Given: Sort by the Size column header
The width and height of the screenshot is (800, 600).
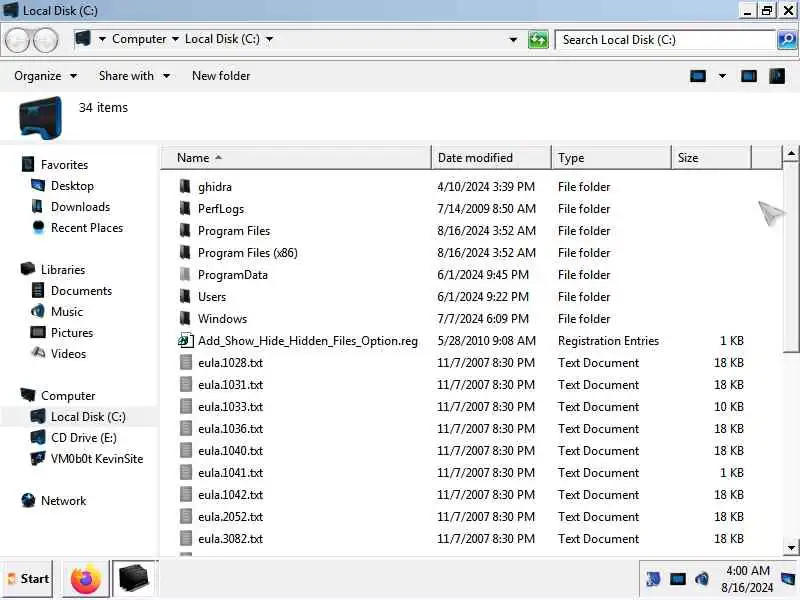Looking at the screenshot, I should [711, 158].
